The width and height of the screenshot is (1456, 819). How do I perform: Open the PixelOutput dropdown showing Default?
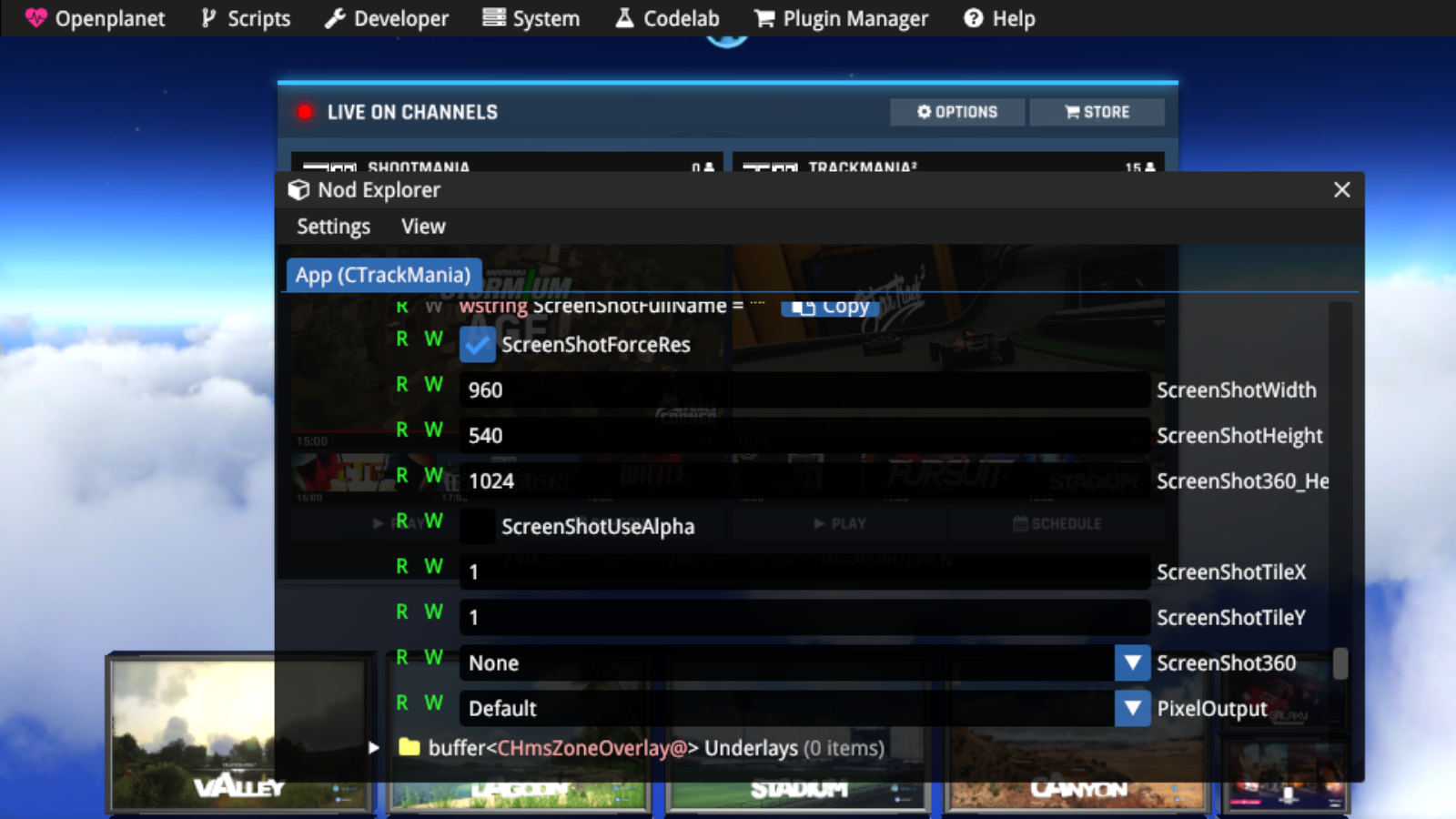(1132, 709)
